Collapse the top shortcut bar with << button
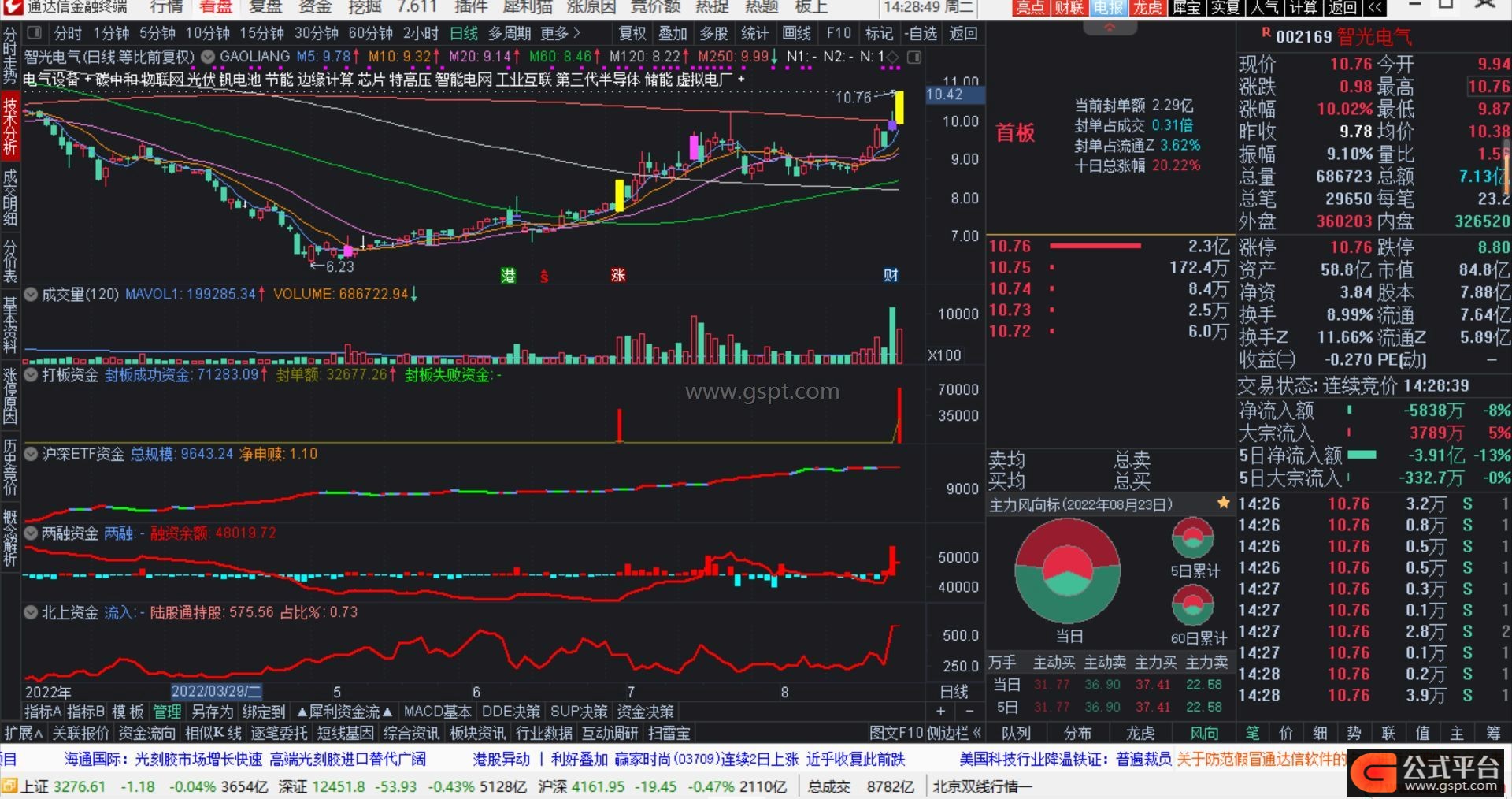 click(1374, 8)
